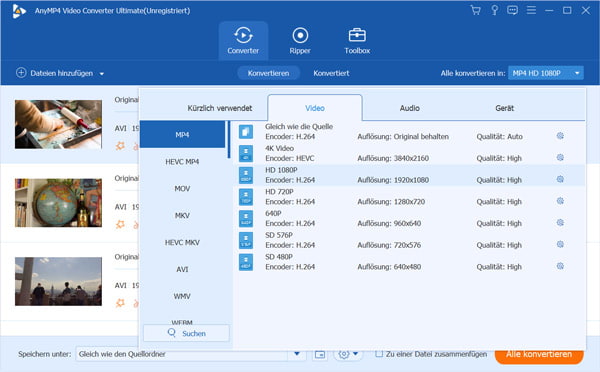Select HEVC MP4 format
The image size is (600, 372).
tap(182, 162)
